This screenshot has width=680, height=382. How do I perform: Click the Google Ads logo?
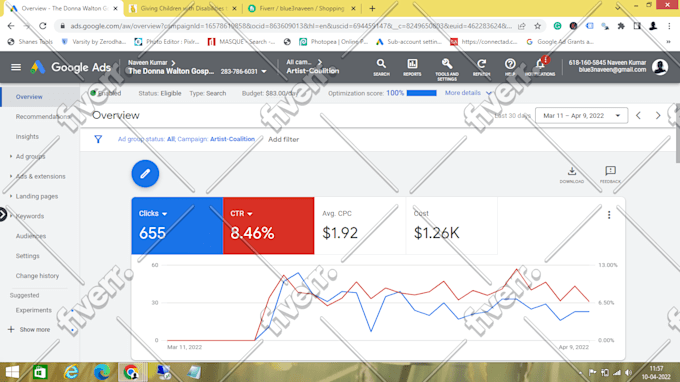(71, 67)
